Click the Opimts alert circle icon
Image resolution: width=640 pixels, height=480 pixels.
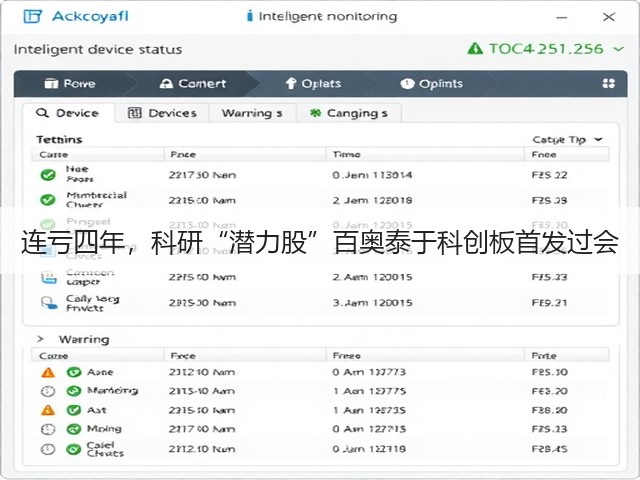(407, 83)
